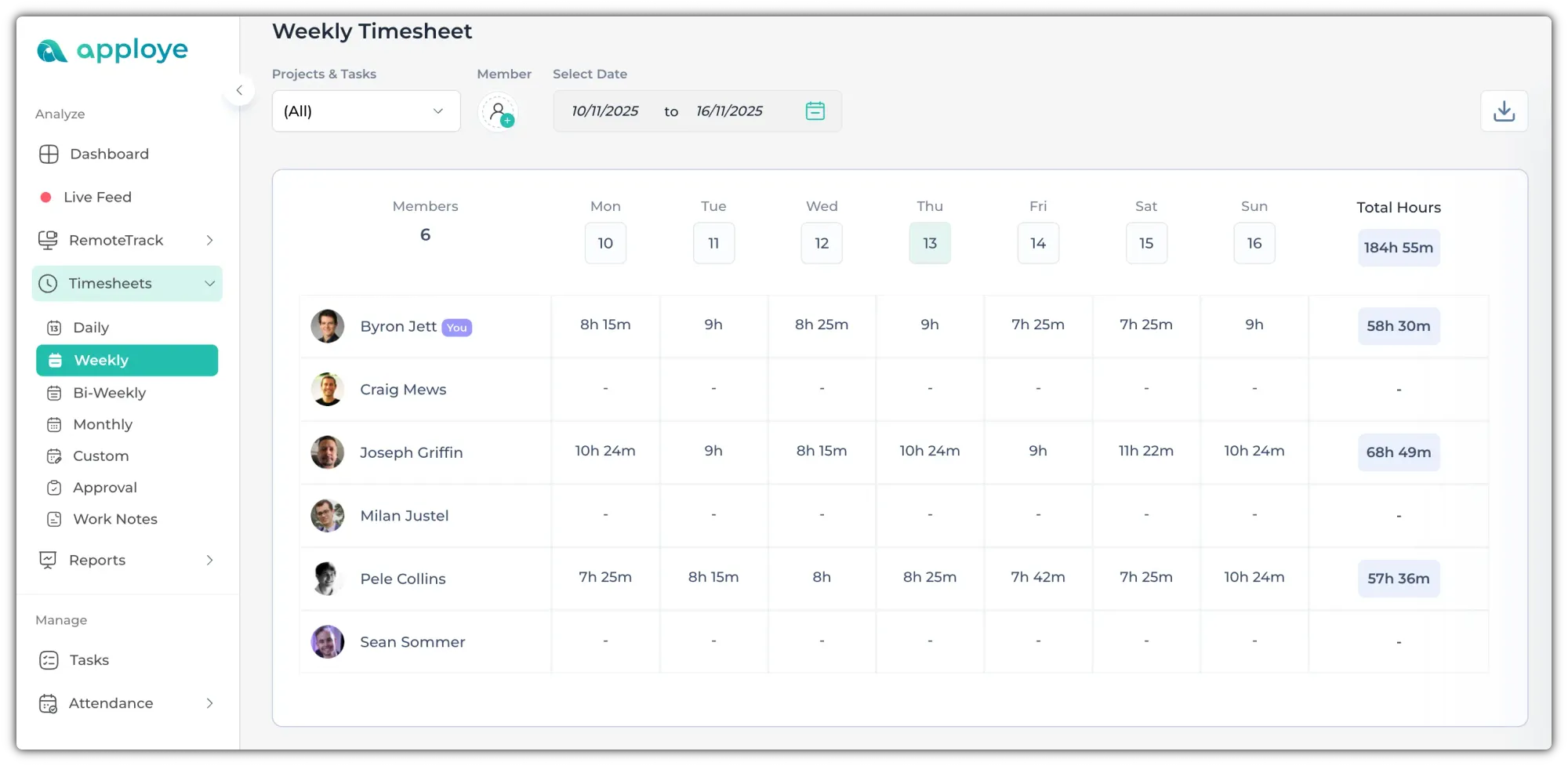Click the download timesheet icon
The width and height of the screenshot is (1568, 766).
point(1503,111)
